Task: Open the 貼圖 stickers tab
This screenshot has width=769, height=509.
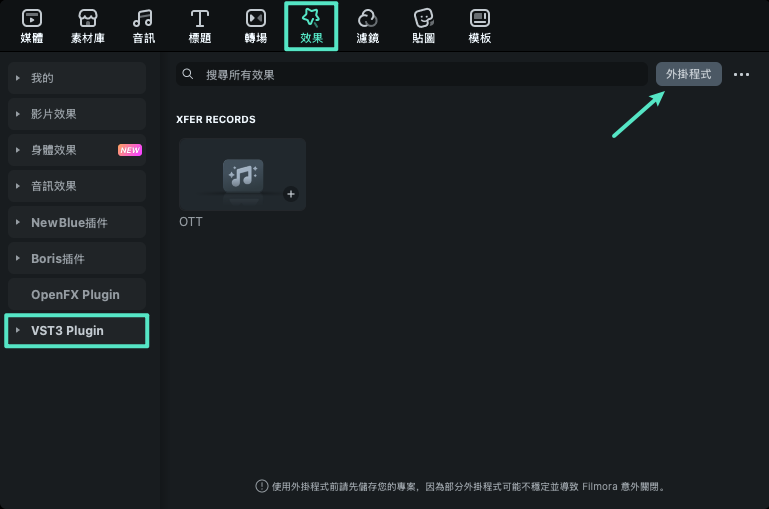Action: (423, 26)
